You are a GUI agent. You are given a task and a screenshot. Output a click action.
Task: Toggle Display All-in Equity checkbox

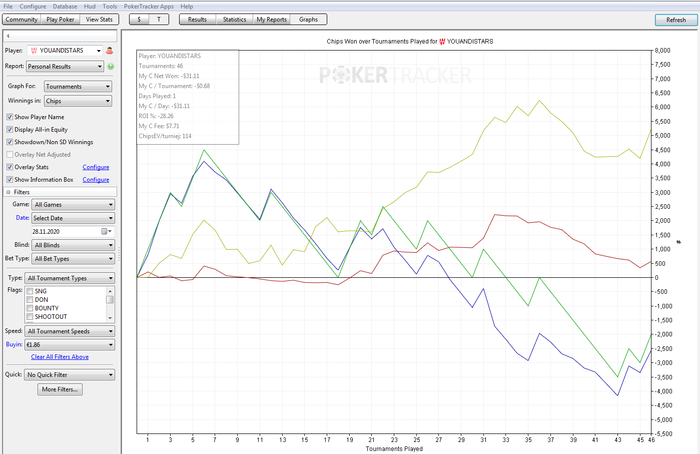click(9, 129)
